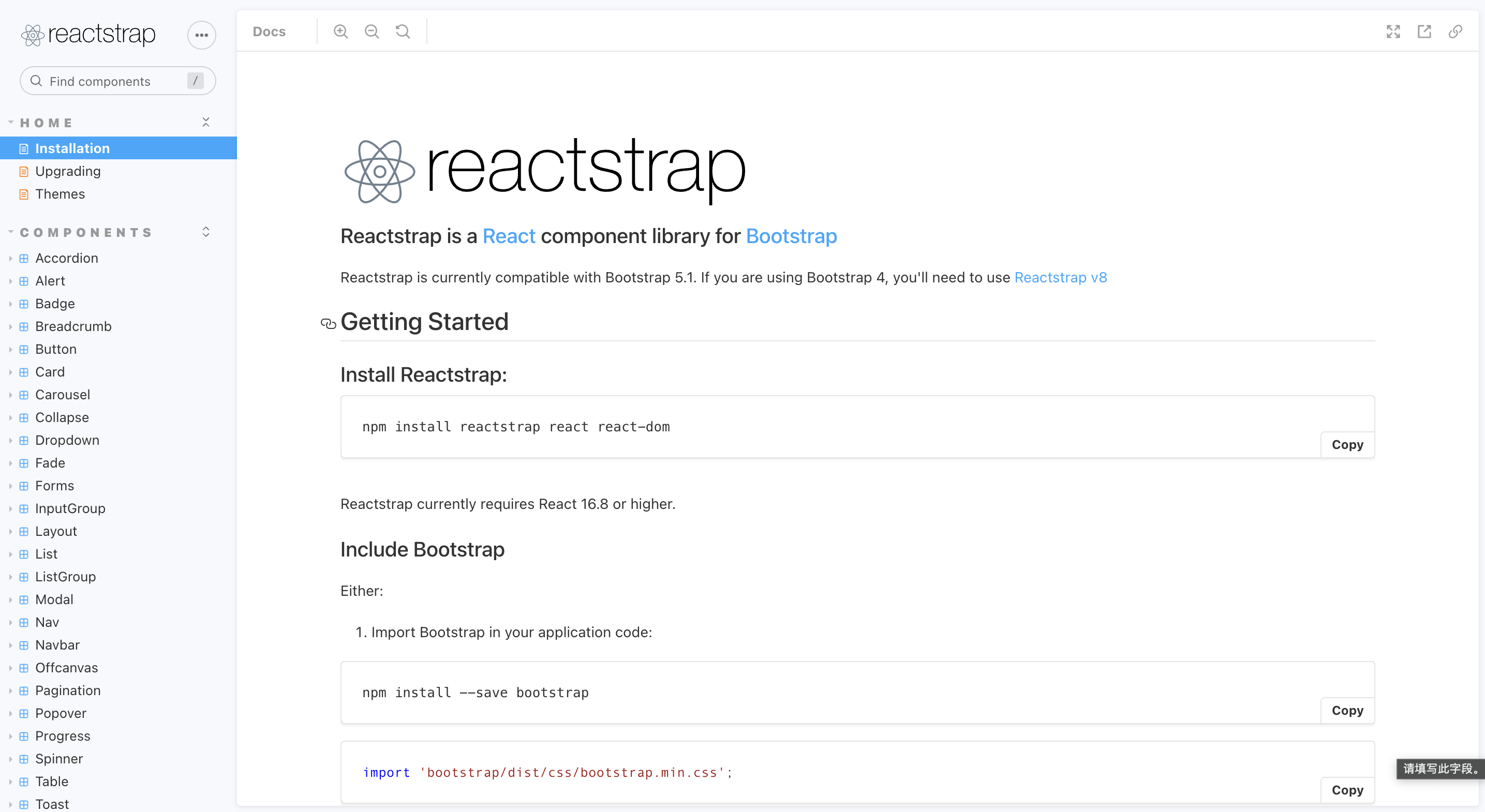Enter full screen with the expand icon
This screenshot has height=812, width=1485.
[1393, 32]
